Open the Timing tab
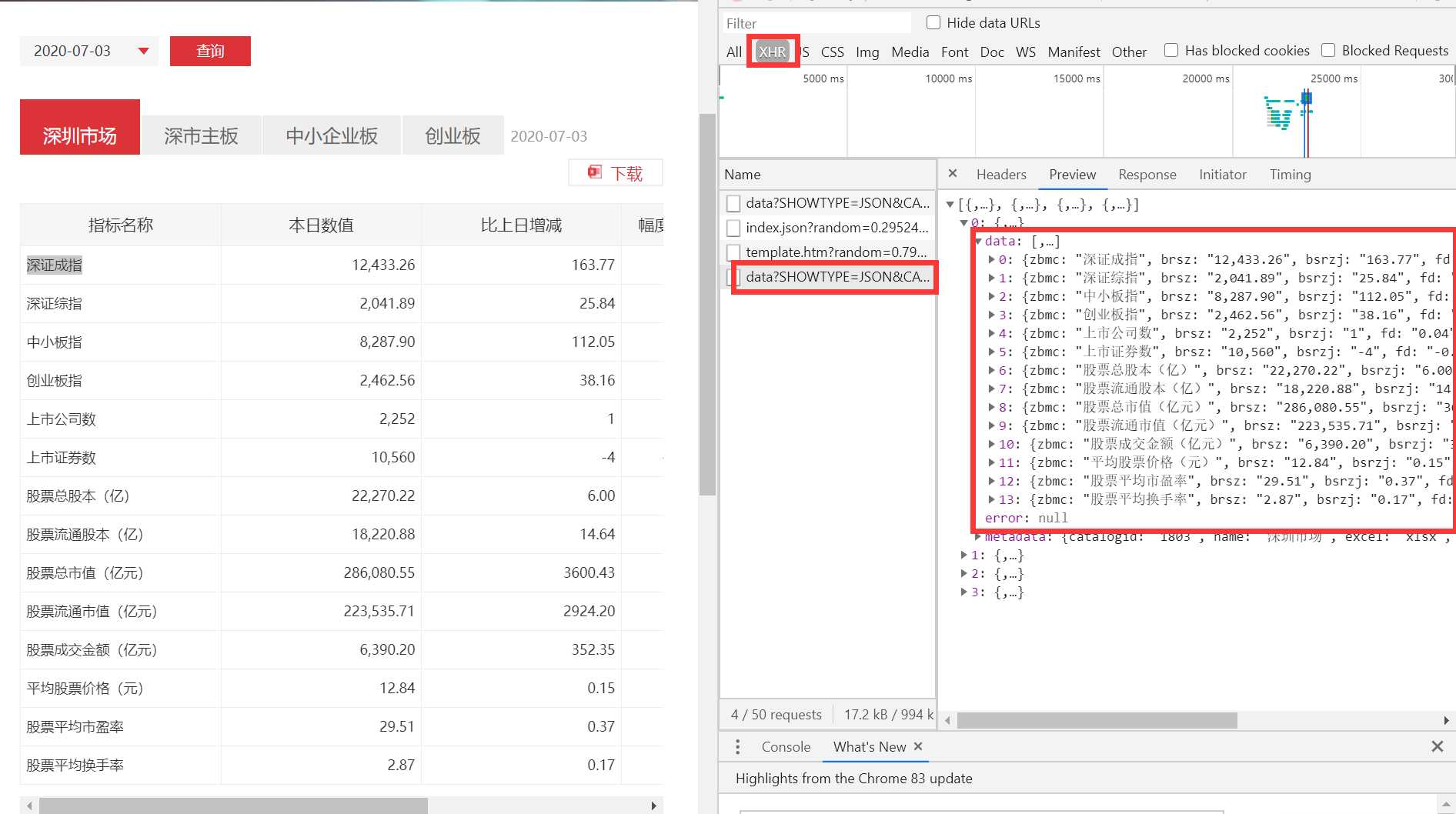This screenshot has height=814, width=1456. pos(1290,175)
